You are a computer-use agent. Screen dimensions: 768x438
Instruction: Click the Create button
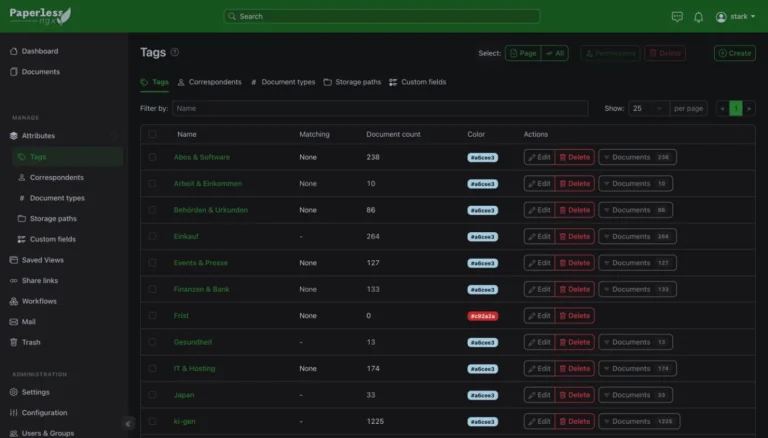[x=735, y=53]
